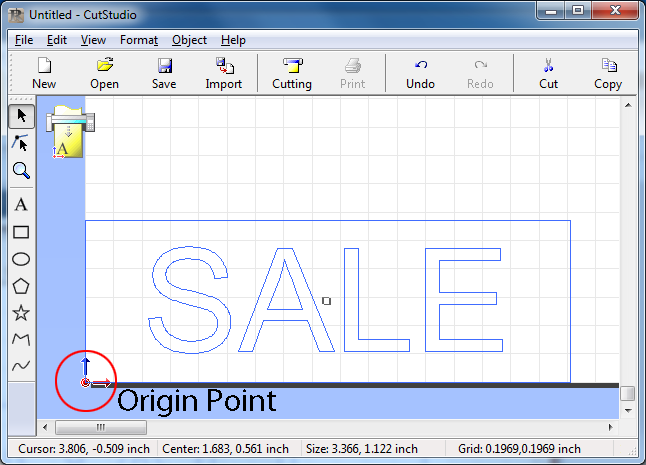
Task: Choose the star shape tool
Action: (21, 313)
